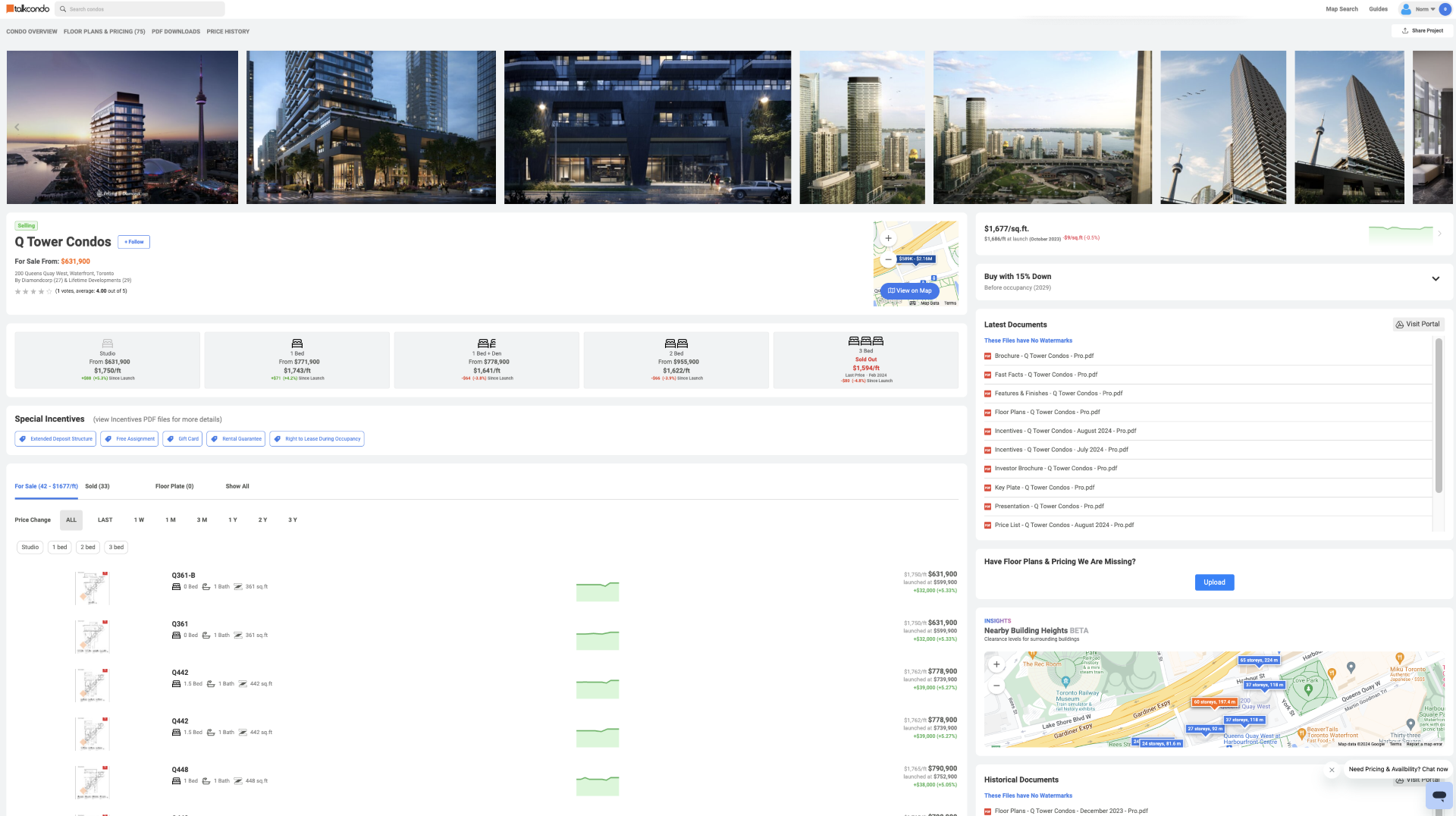Switch to the Sold (33) tab
The height and width of the screenshot is (816, 1456).
point(97,487)
